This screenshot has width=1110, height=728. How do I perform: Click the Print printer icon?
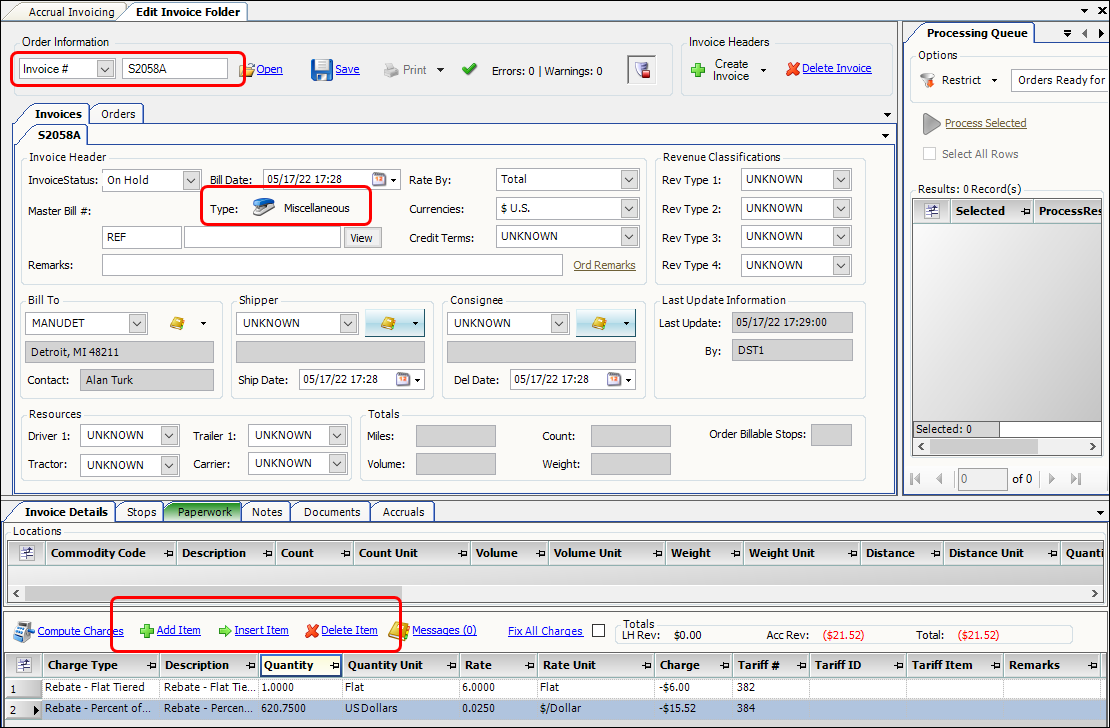[x=392, y=70]
